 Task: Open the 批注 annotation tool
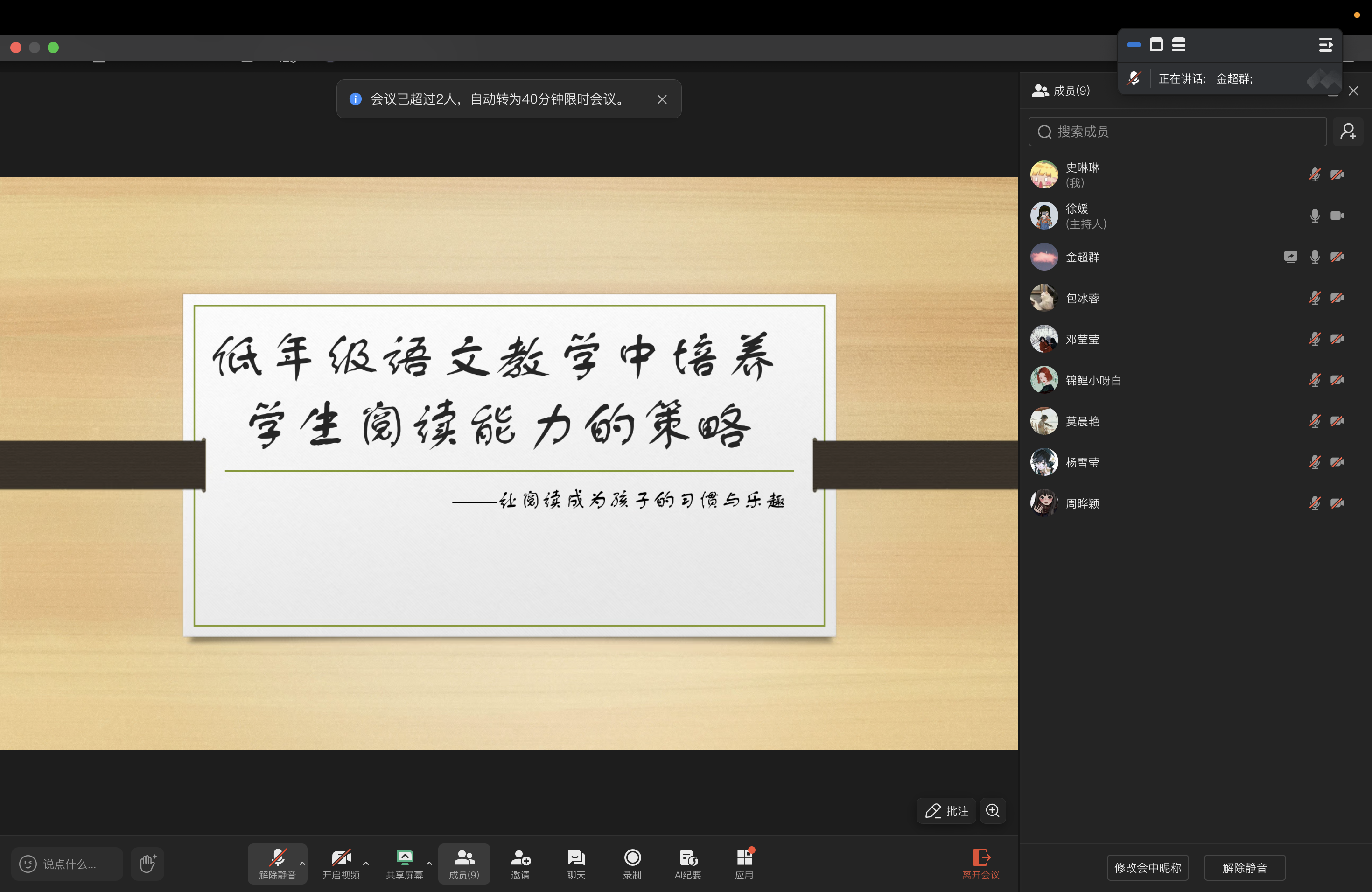tap(946, 811)
